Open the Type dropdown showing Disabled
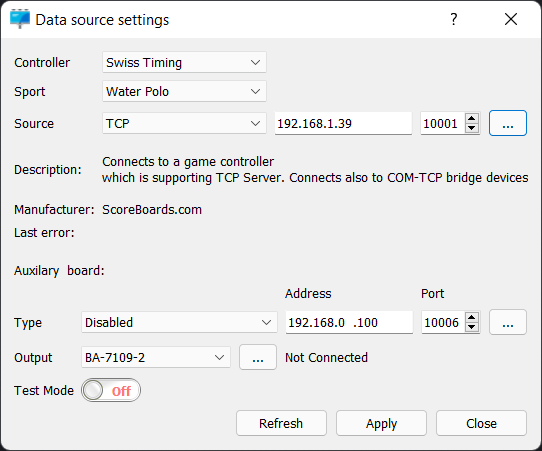 (179, 322)
